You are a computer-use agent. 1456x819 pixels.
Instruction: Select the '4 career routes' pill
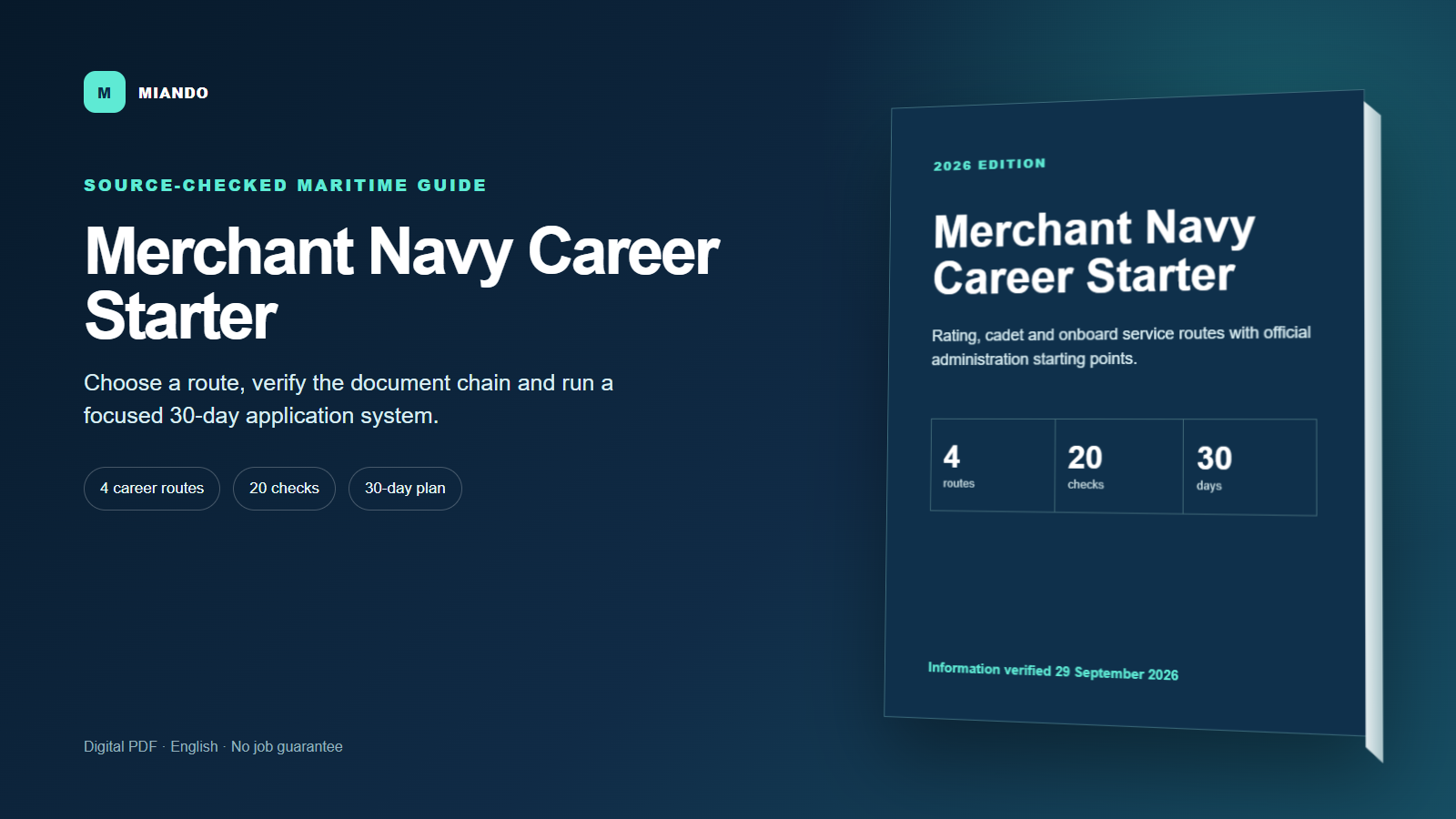(x=152, y=489)
